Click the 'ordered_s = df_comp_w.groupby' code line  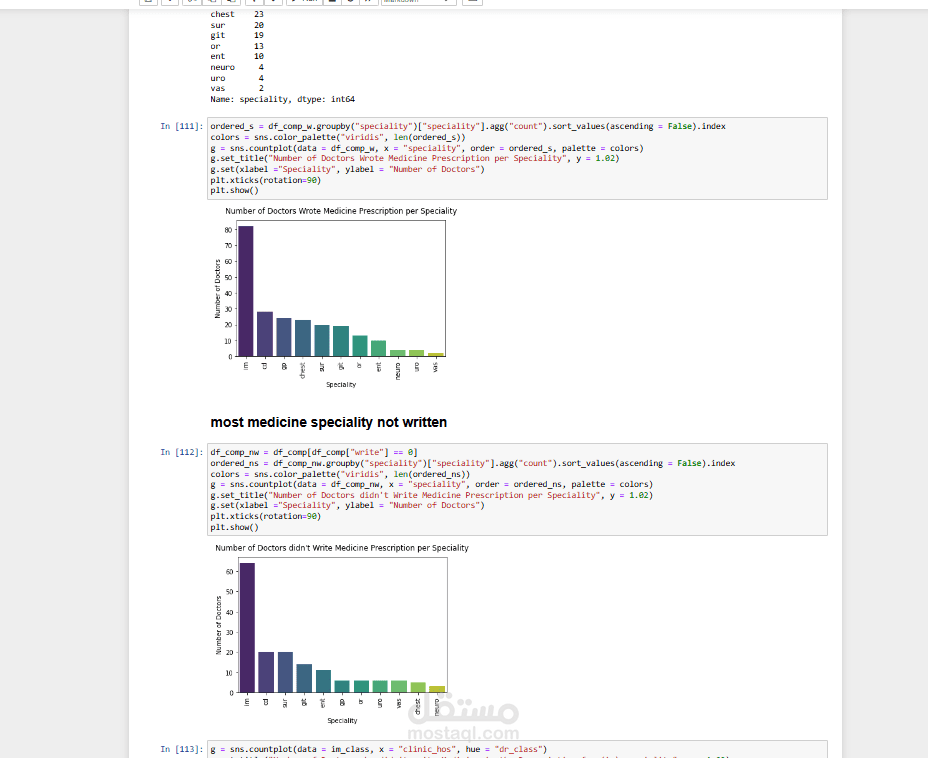468,127
